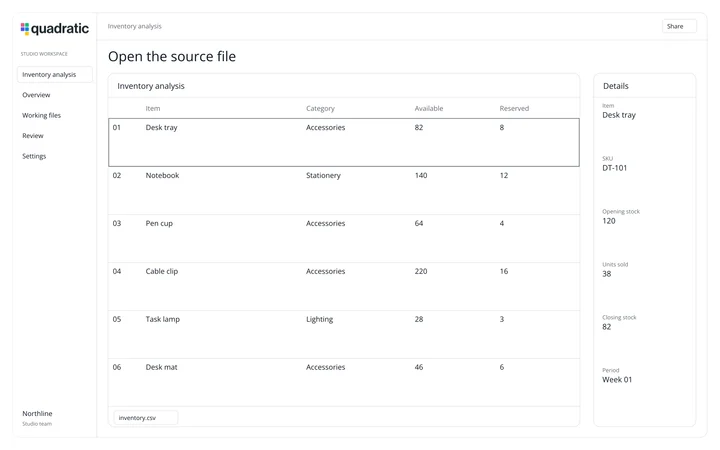The height and width of the screenshot is (450, 720).
Task: Select Review in the sidebar
Action: [33, 136]
